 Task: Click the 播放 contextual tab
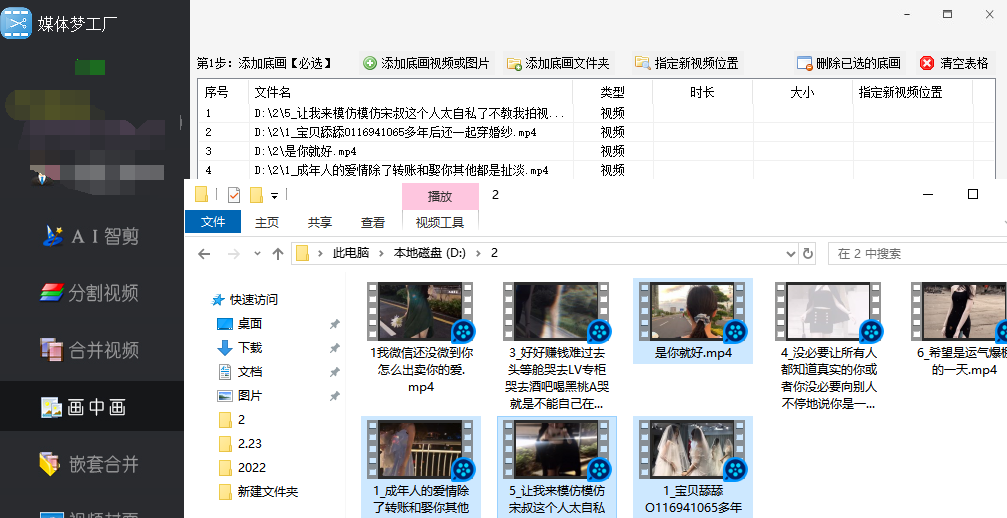(x=440, y=196)
